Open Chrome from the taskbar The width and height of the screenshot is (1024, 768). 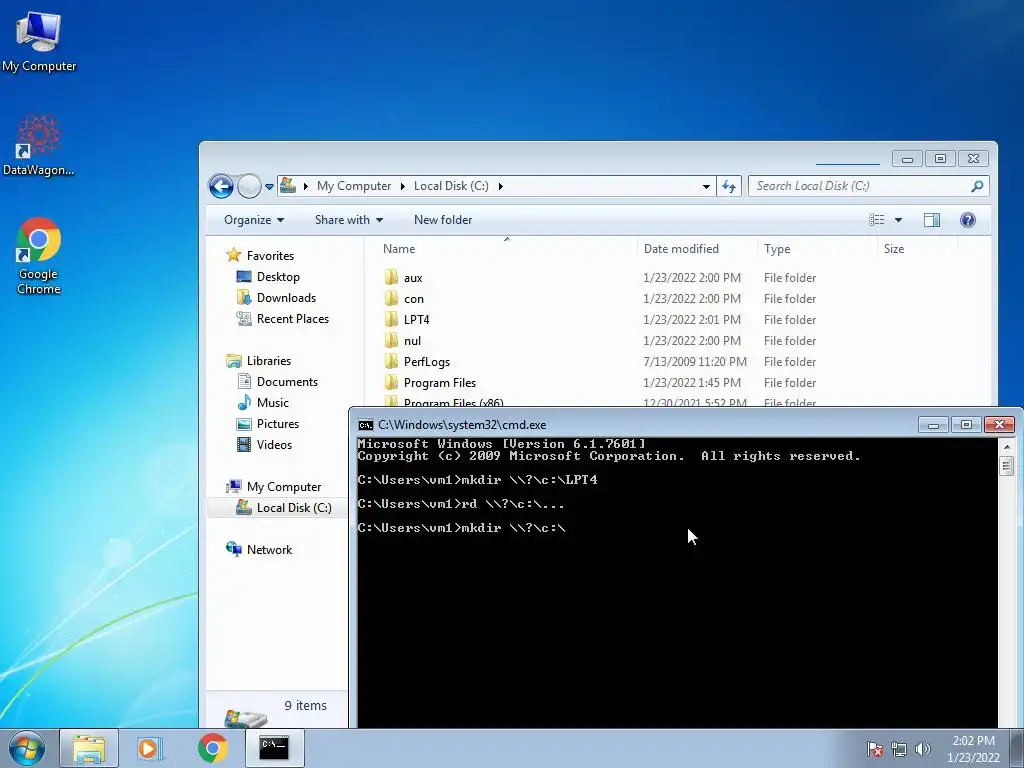(x=213, y=748)
